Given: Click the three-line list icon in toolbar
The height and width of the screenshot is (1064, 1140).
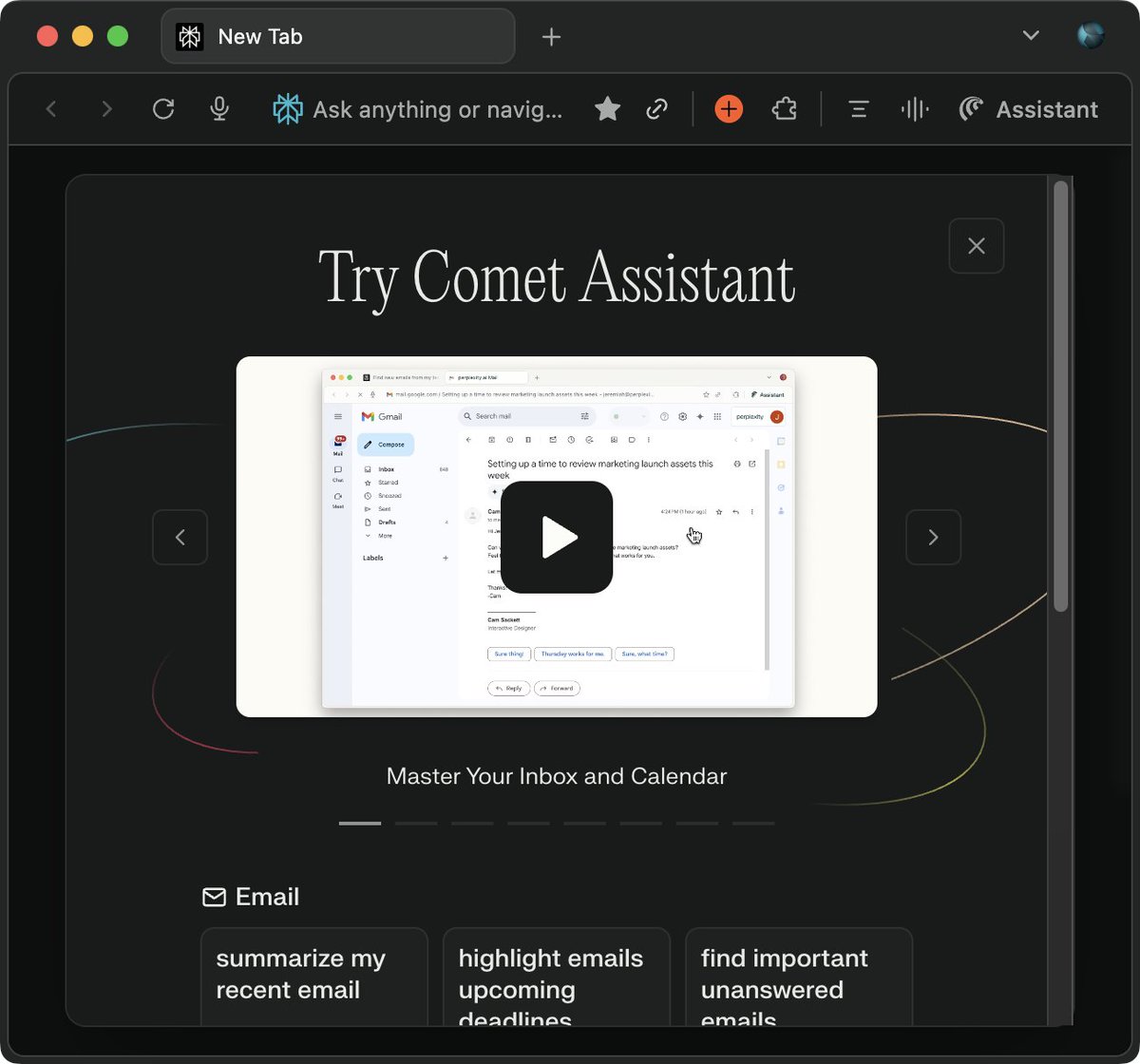Looking at the screenshot, I should [x=859, y=109].
